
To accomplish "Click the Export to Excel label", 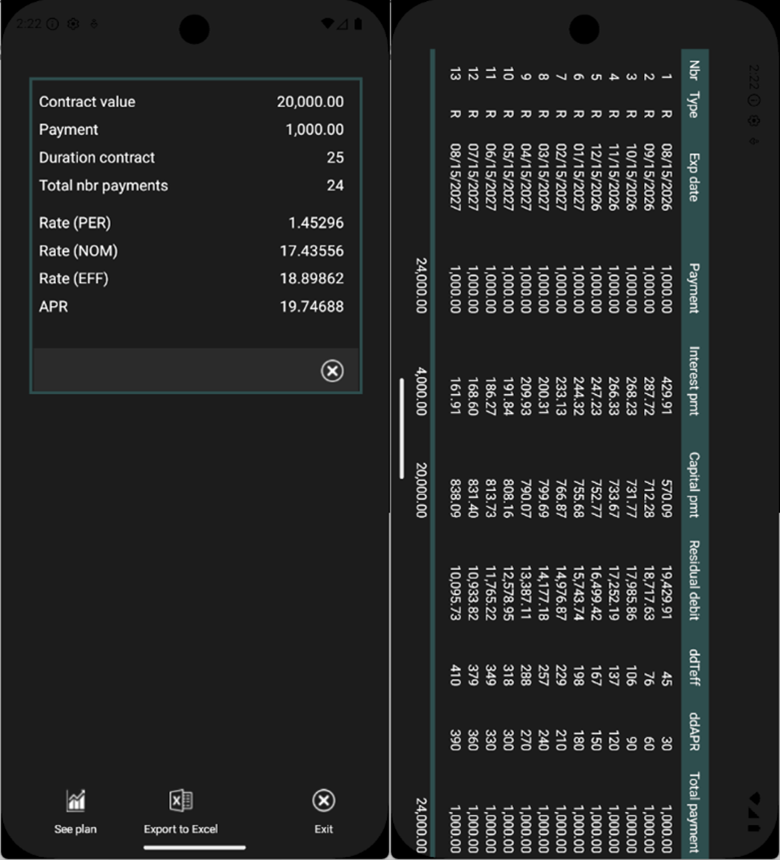I will [180, 829].
